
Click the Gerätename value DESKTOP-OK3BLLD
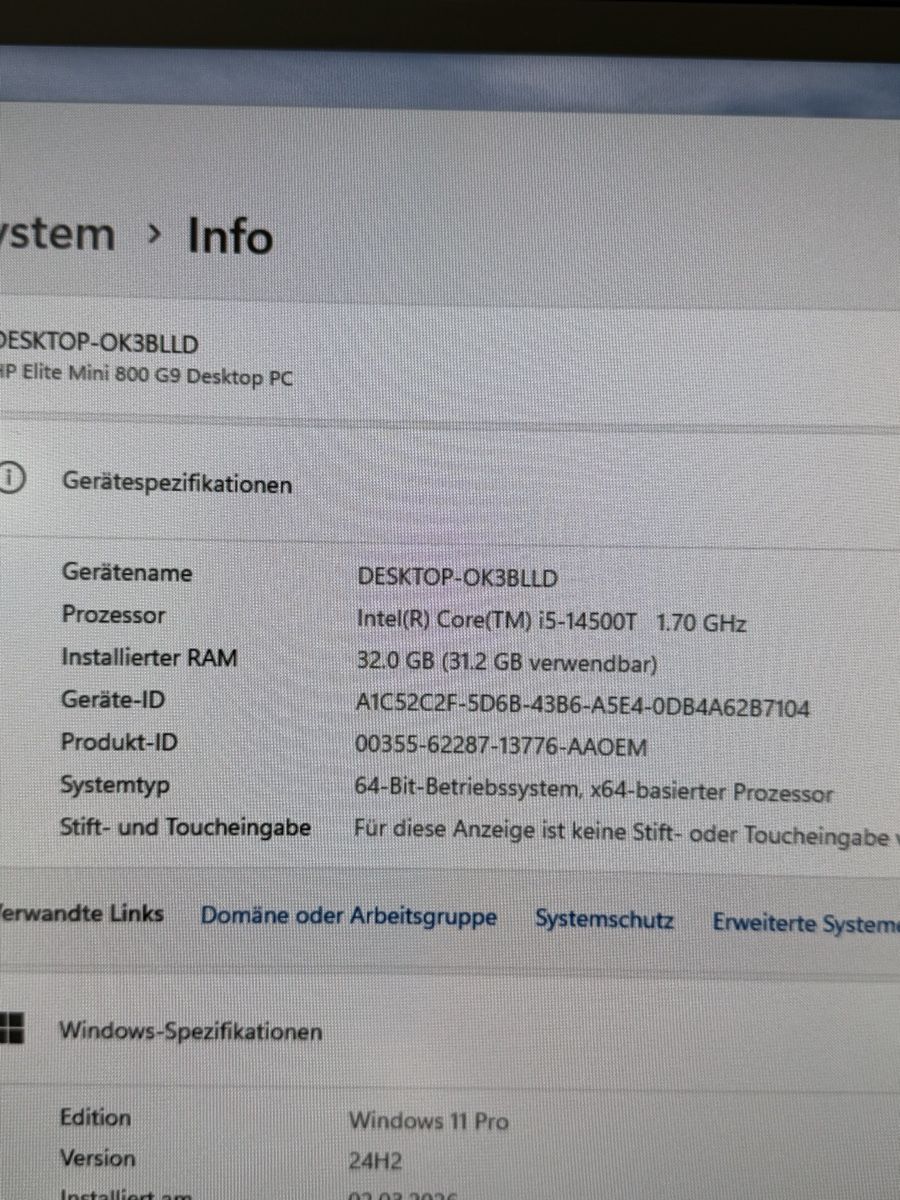click(x=457, y=577)
